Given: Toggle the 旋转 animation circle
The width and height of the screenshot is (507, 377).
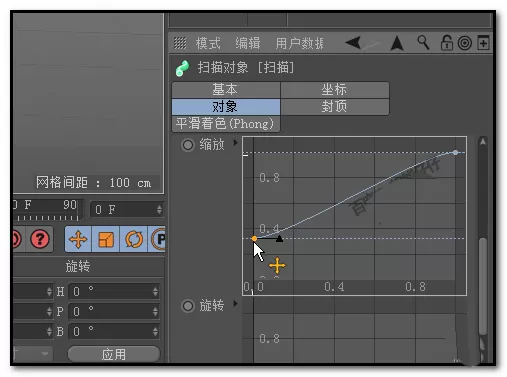Looking at the screenshot, I should point(188,306).
